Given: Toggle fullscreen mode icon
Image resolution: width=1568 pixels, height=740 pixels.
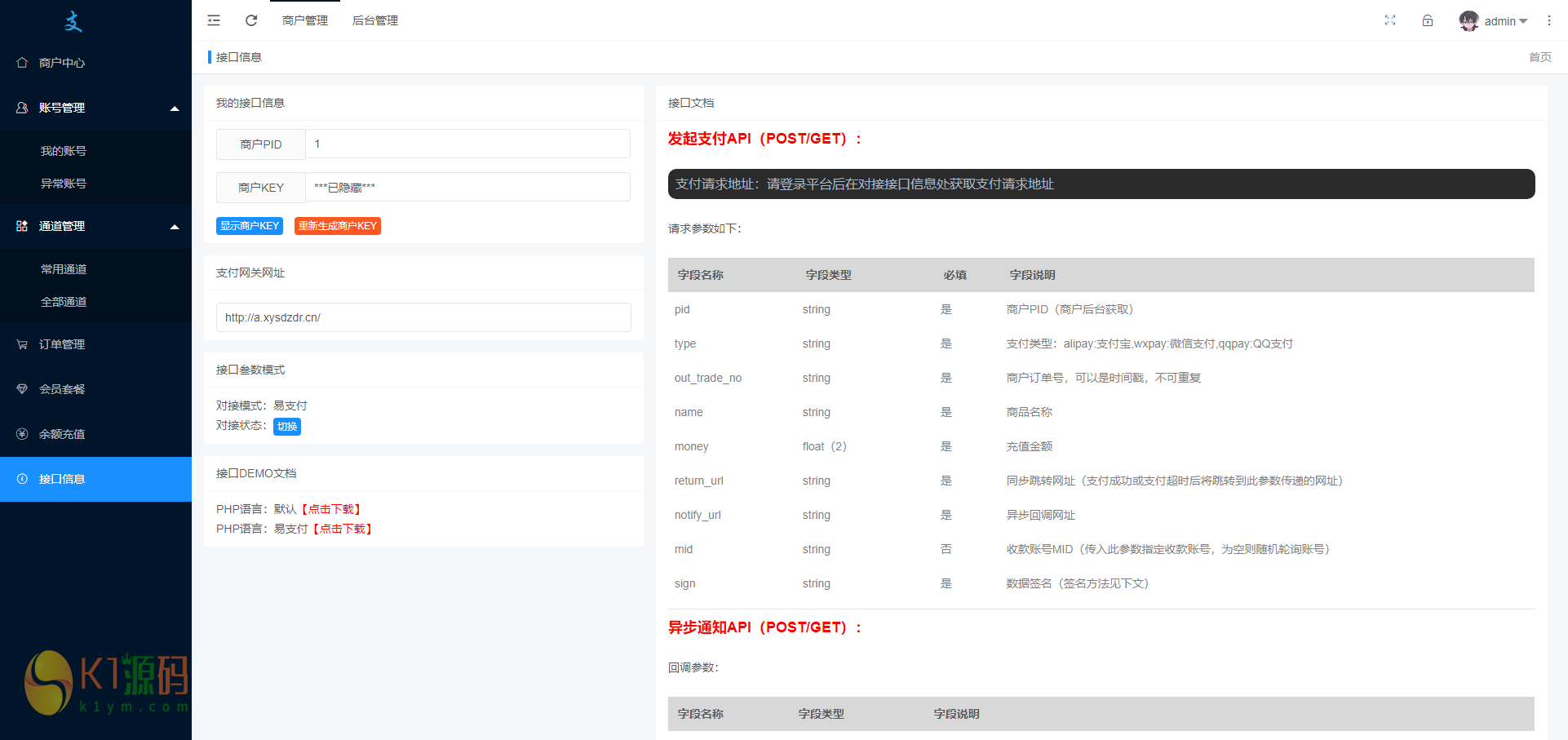Looking at the screenshot, I should [1390, 20].
